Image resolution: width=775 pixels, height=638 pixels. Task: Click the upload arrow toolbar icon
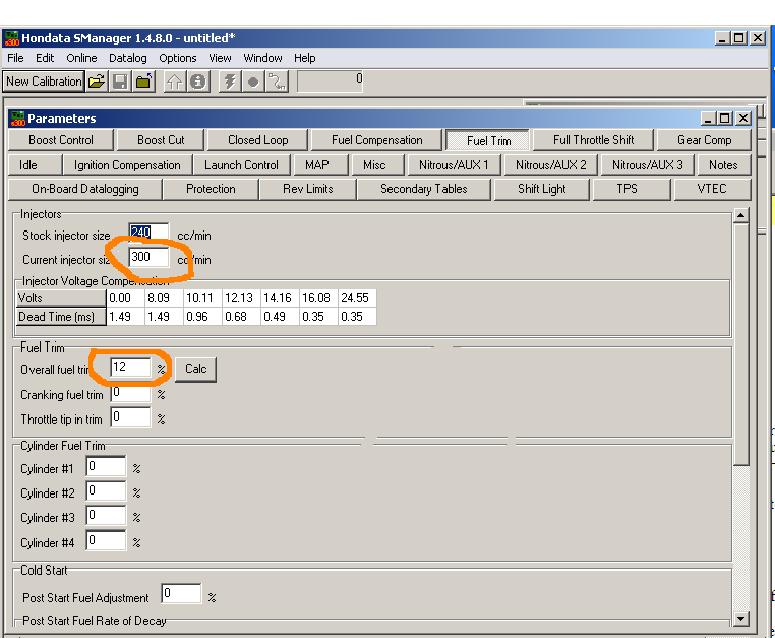(x=174, y=82)
